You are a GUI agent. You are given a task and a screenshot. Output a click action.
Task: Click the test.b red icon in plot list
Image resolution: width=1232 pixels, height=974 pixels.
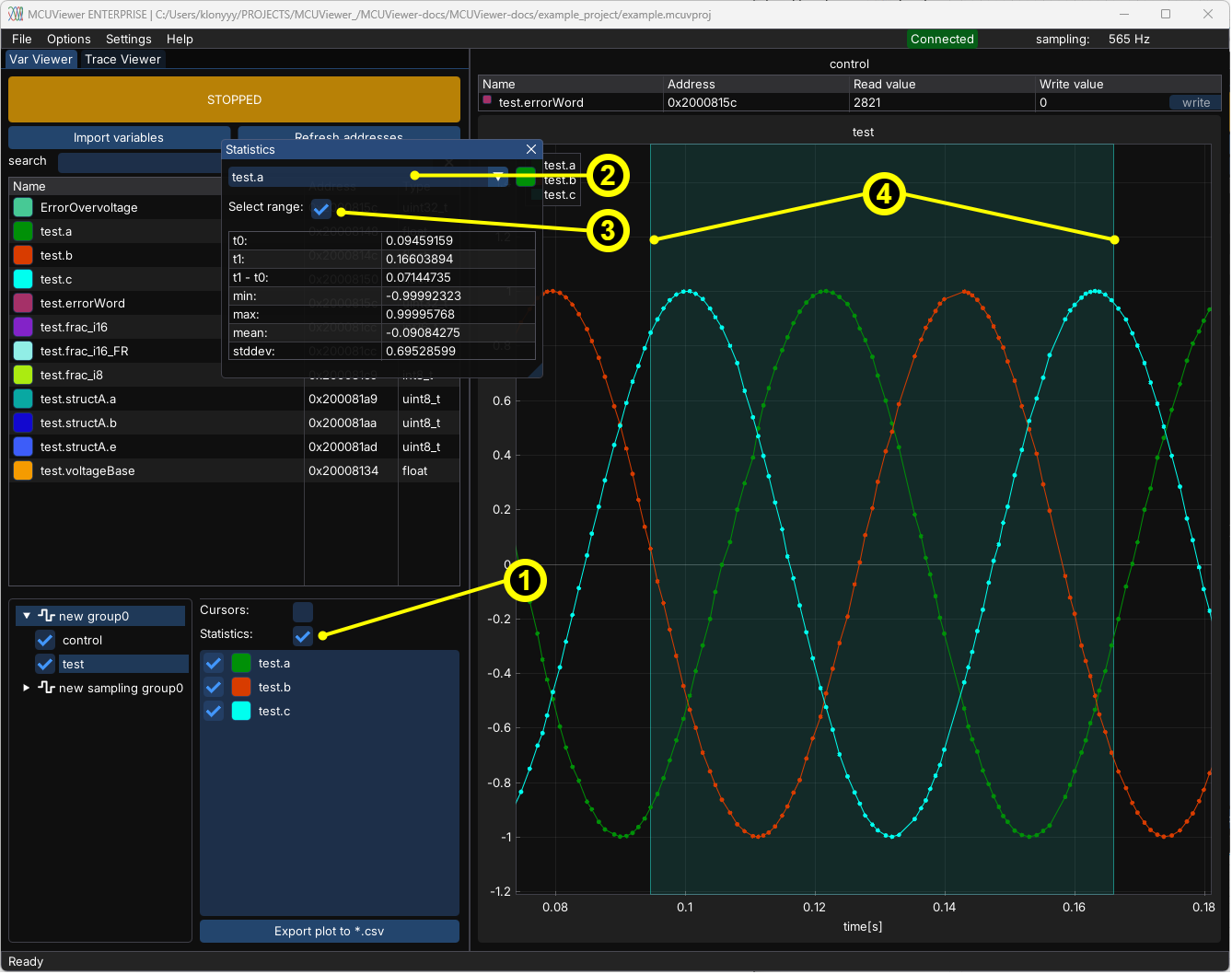pyautogui.click(x=241, y=687)
